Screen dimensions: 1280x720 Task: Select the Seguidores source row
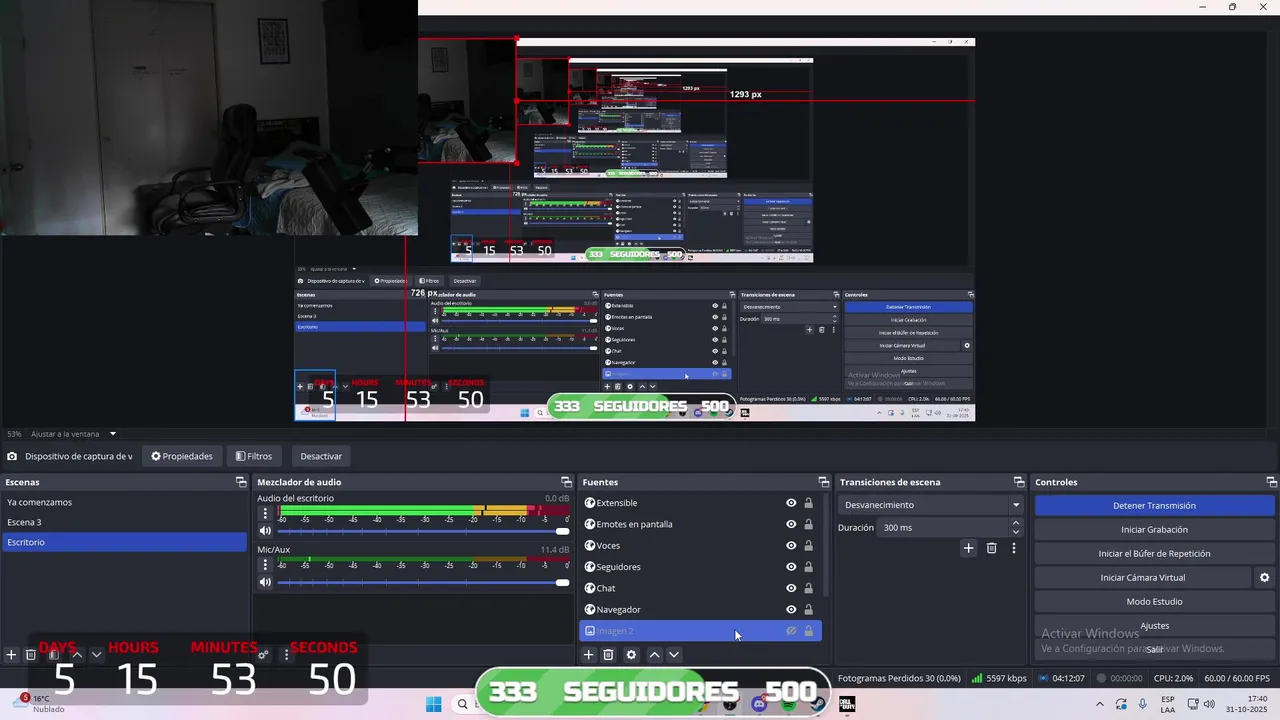click(x=700, y=567)
